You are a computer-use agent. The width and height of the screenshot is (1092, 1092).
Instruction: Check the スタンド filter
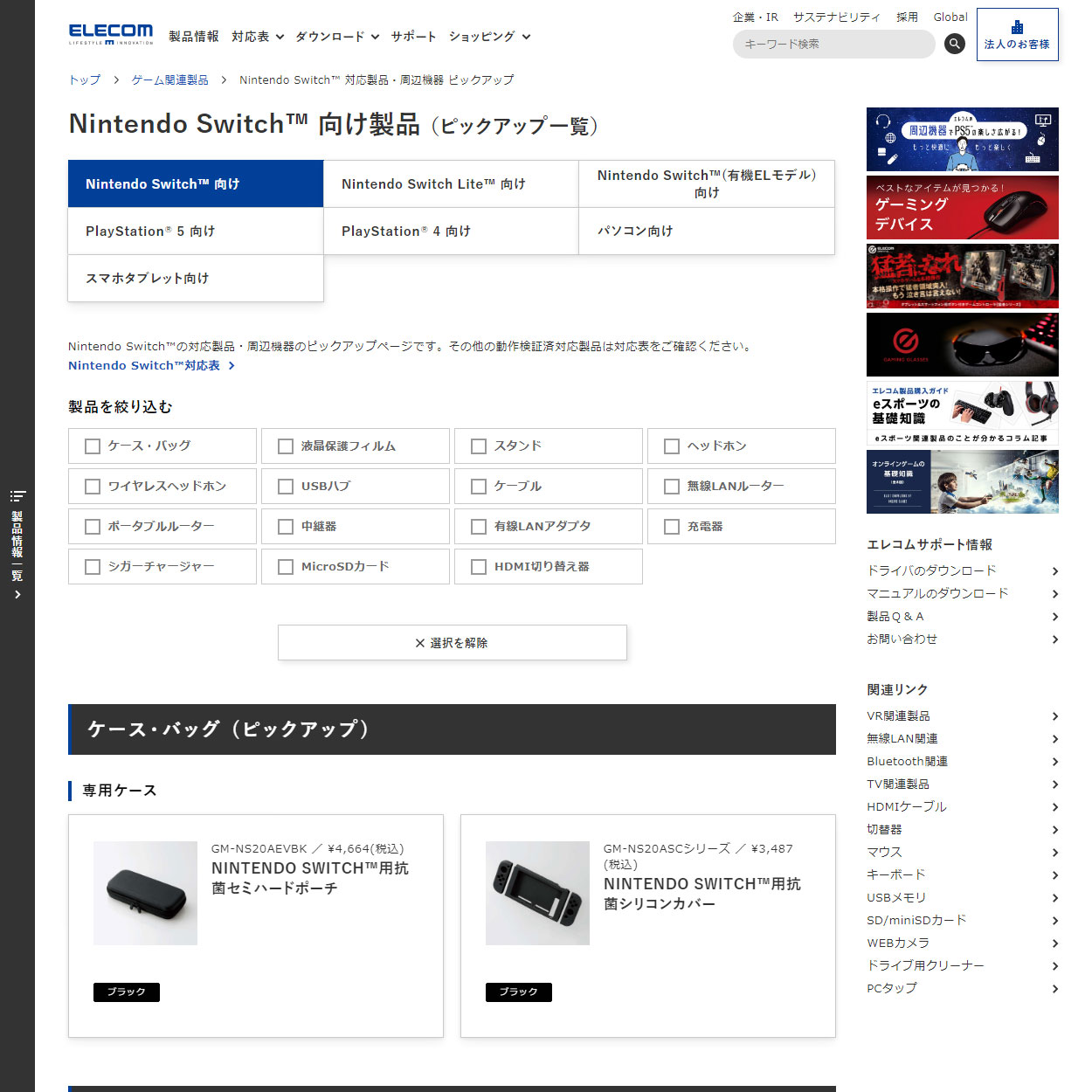click(479, 446)
